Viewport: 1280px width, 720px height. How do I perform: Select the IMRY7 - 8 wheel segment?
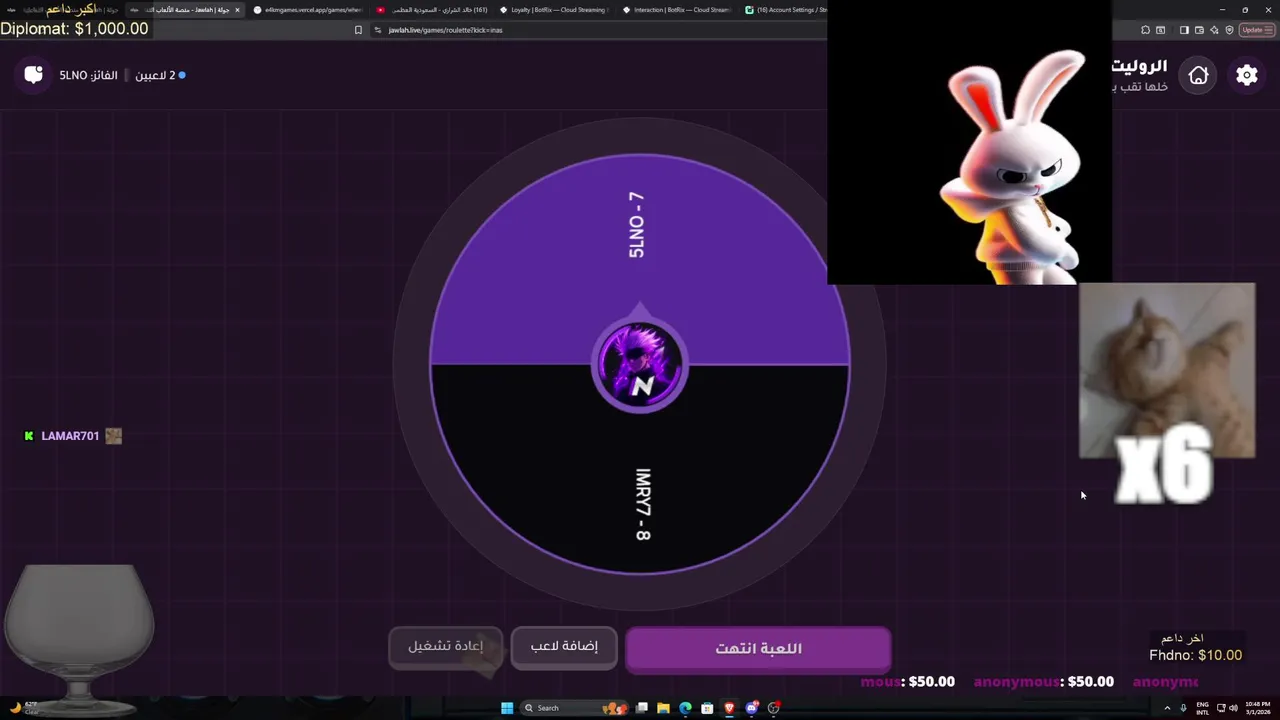pos(642,504)
